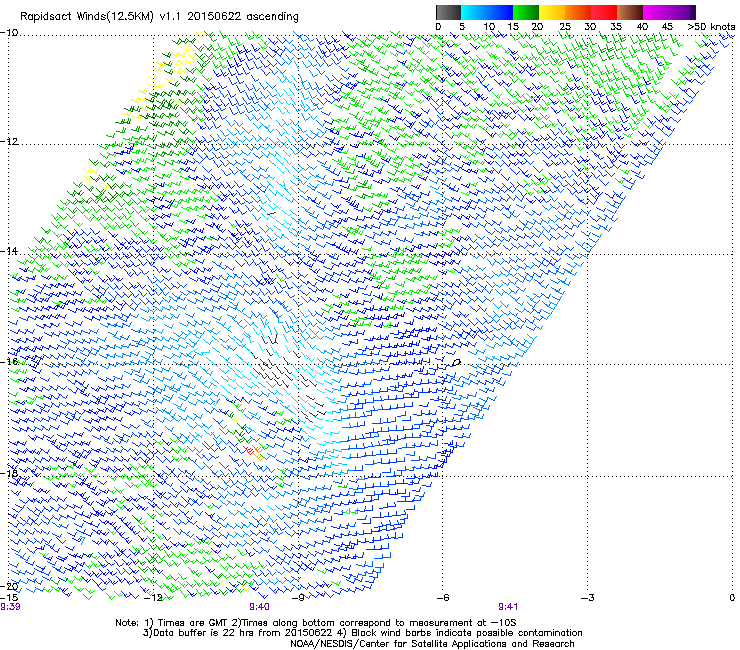Click the '25' legend scale label
Image resolution: width=740 pixels, height=650 pixels.
pos(565,27)
